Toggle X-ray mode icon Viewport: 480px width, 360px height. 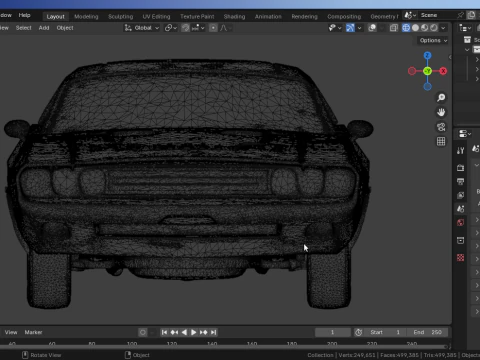click(x=394, y=28)
